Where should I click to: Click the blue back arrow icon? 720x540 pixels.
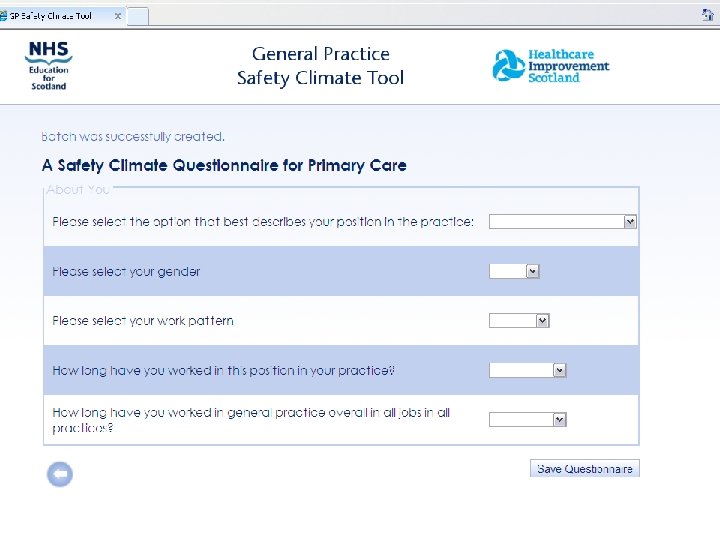60,475
